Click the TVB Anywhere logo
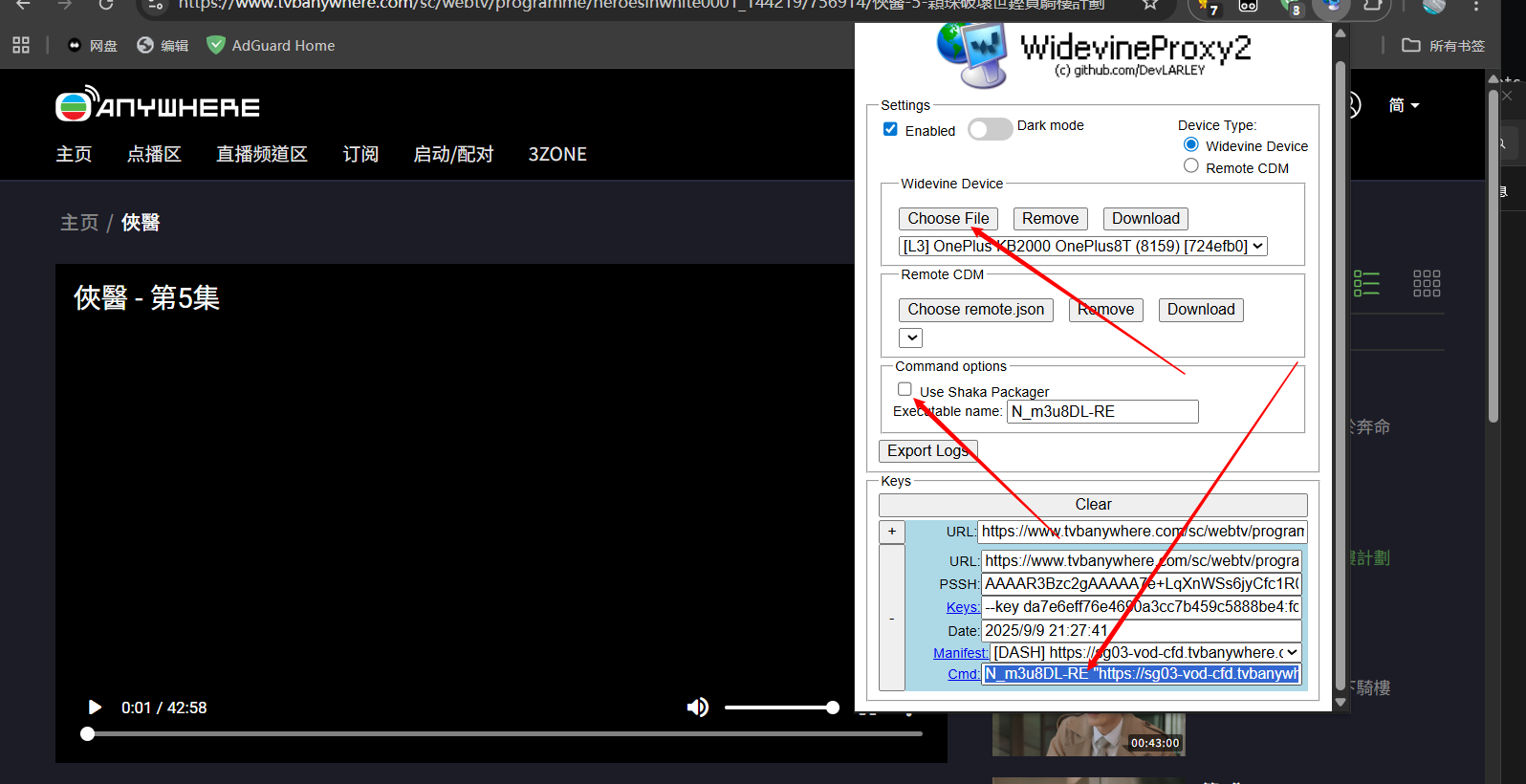 [158, 104]
